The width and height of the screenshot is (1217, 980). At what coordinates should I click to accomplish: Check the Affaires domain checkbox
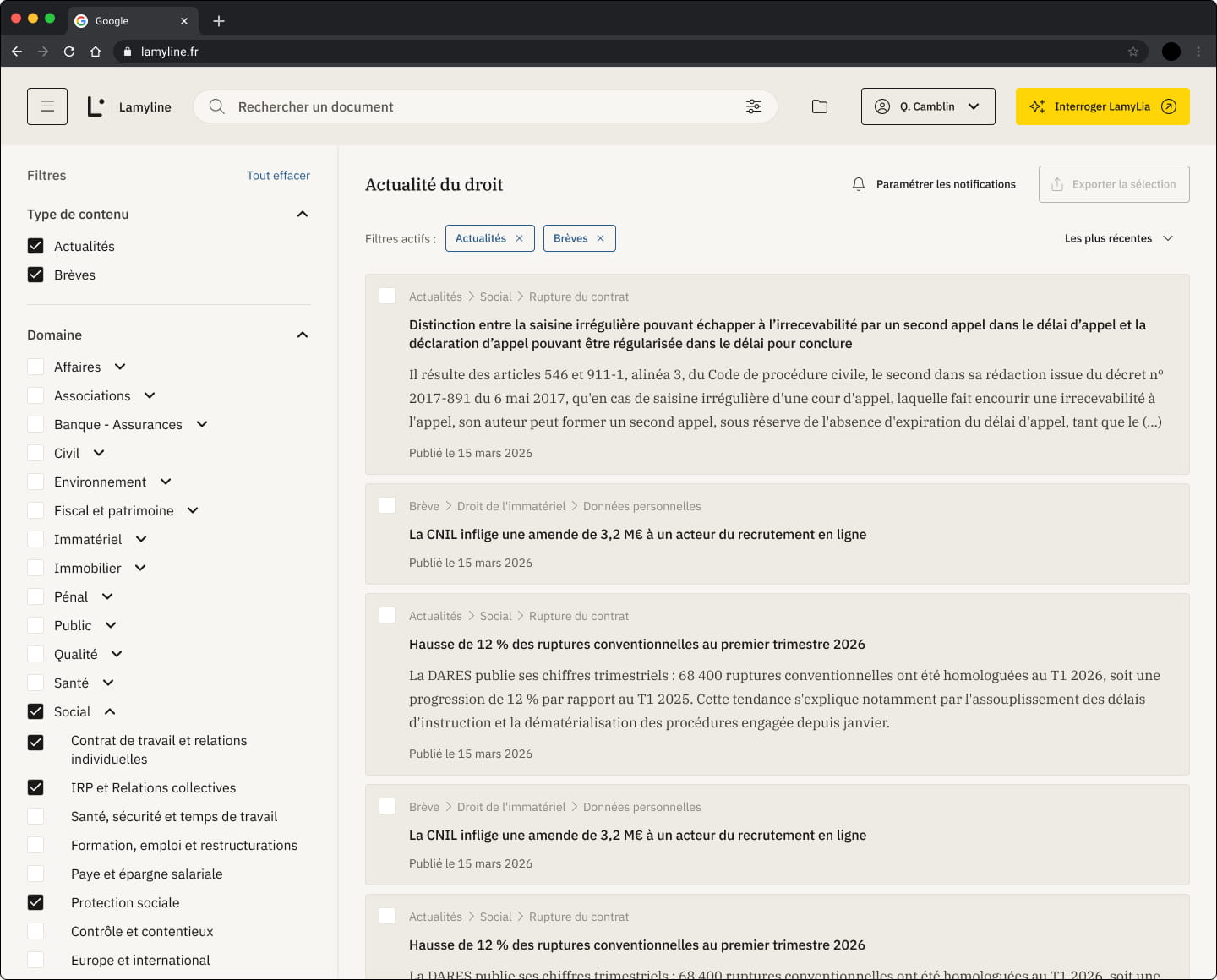(x=35, y=367)
